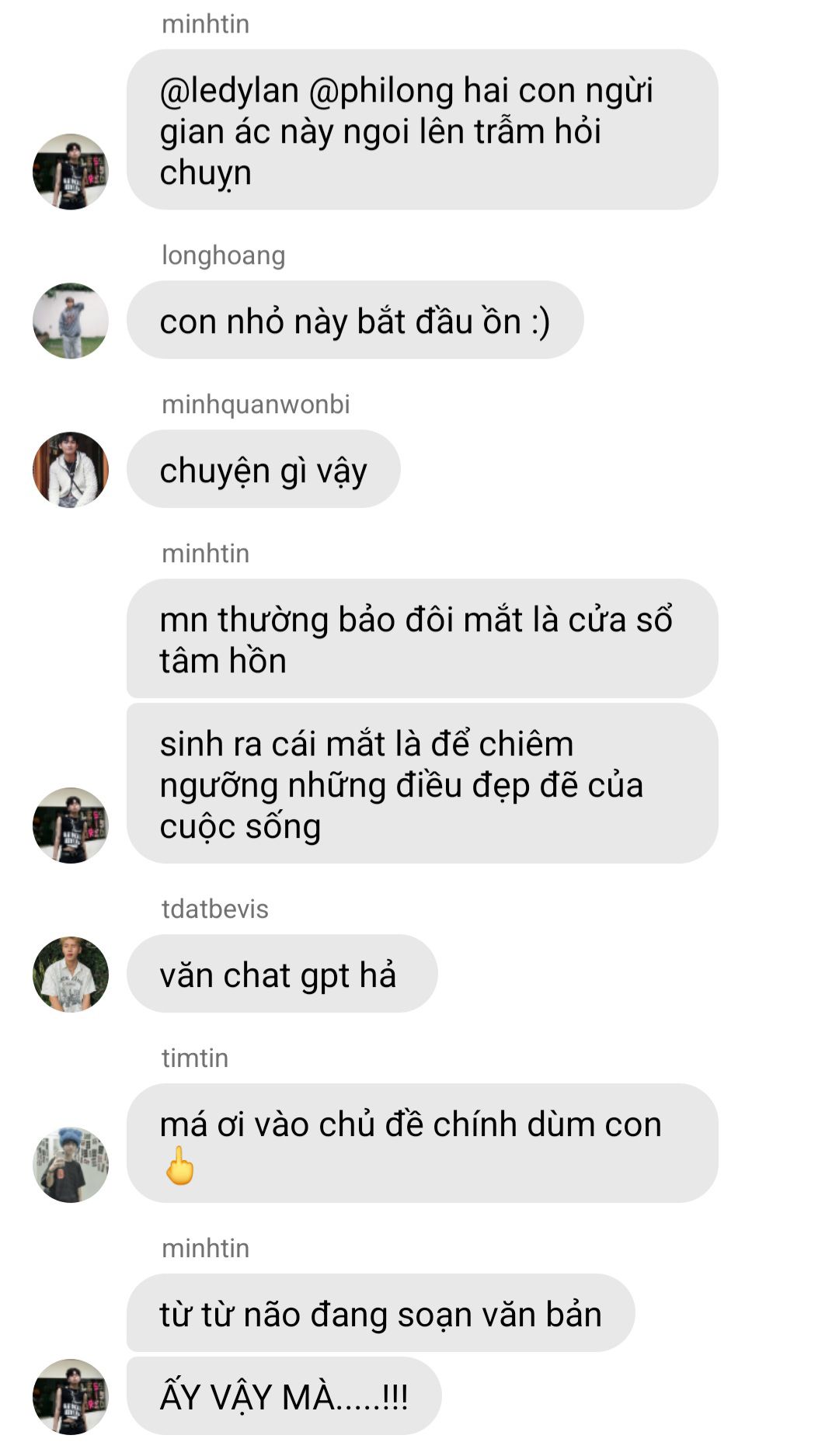
Task: Select the 'chuyện gì vậy' message bubble
Action: pyautogui.click(x=263, y=470)
